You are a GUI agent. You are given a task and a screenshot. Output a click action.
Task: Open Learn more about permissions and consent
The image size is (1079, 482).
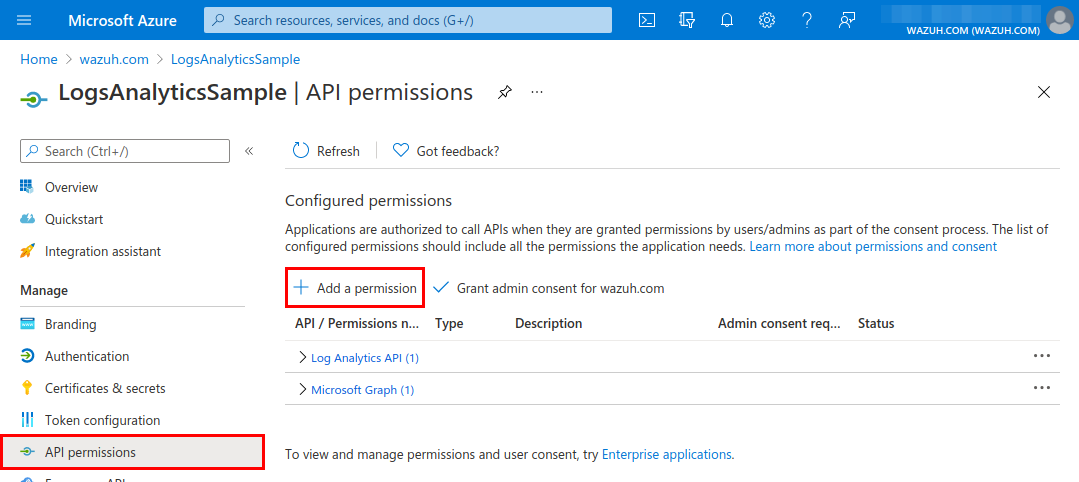pyautogui.click(x=873, y=246)
